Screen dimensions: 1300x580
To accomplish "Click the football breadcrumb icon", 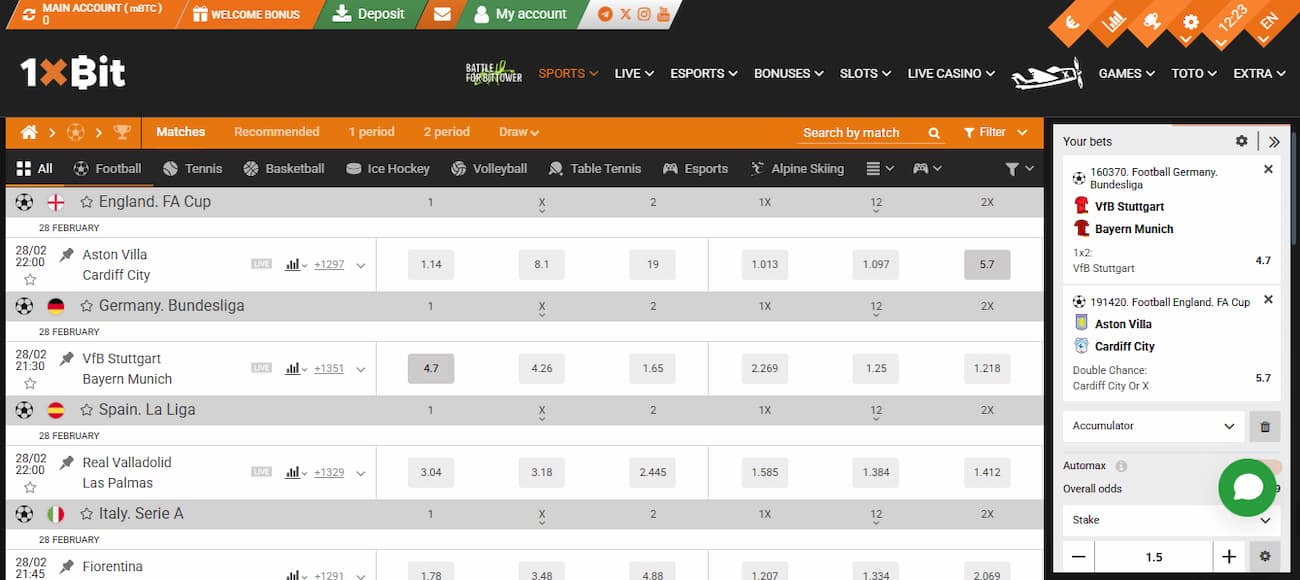I will (76, 132).
